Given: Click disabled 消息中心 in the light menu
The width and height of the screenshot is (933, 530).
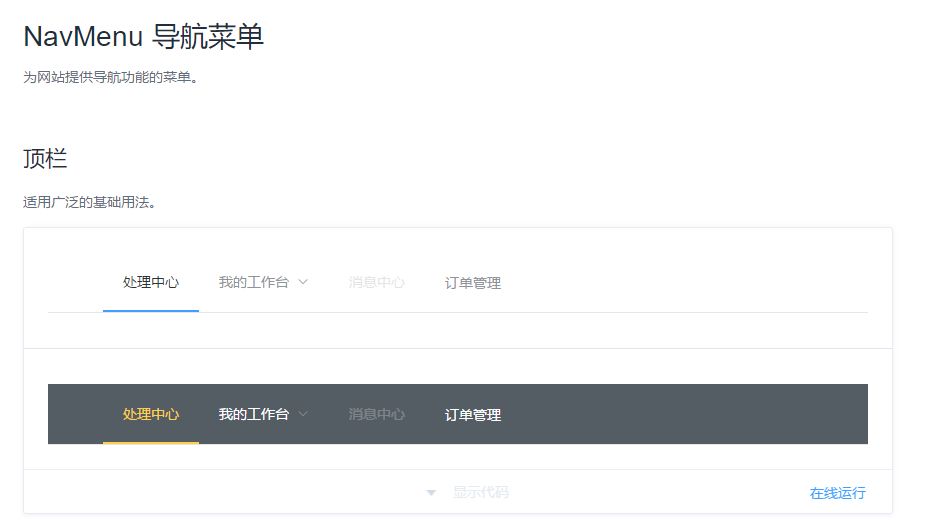Looking at the screenshot, I should coord(376,282).
